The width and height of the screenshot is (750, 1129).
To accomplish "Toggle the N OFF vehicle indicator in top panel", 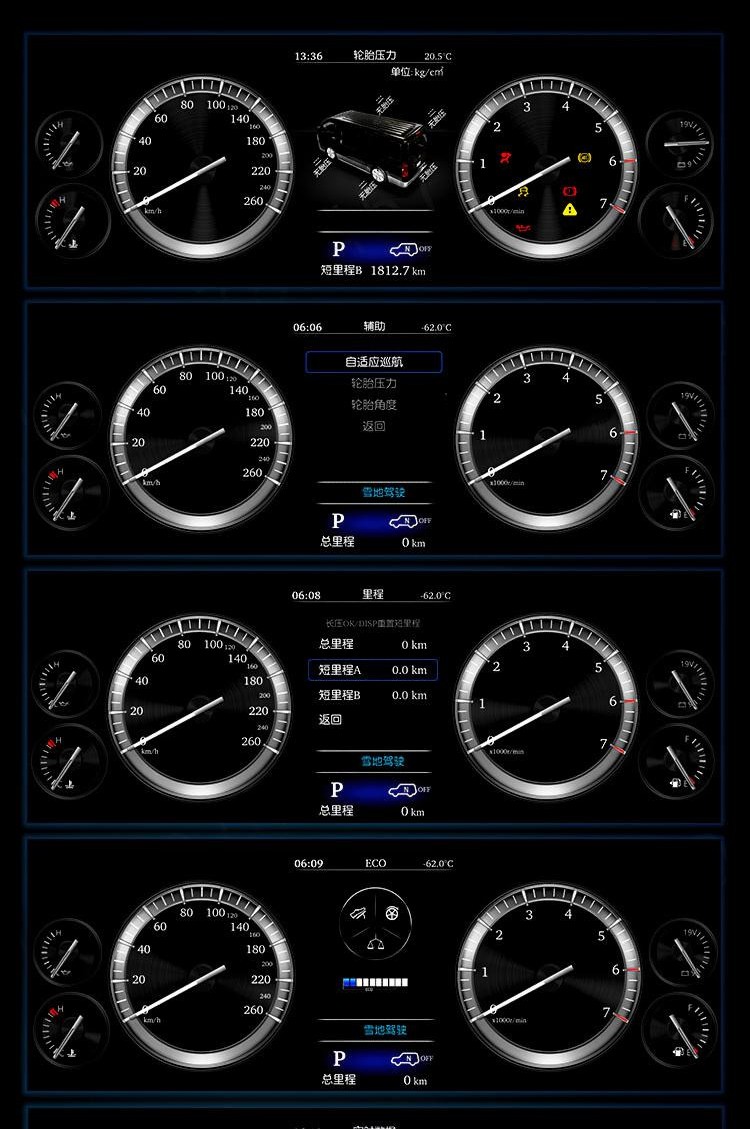I will [409, 250].
